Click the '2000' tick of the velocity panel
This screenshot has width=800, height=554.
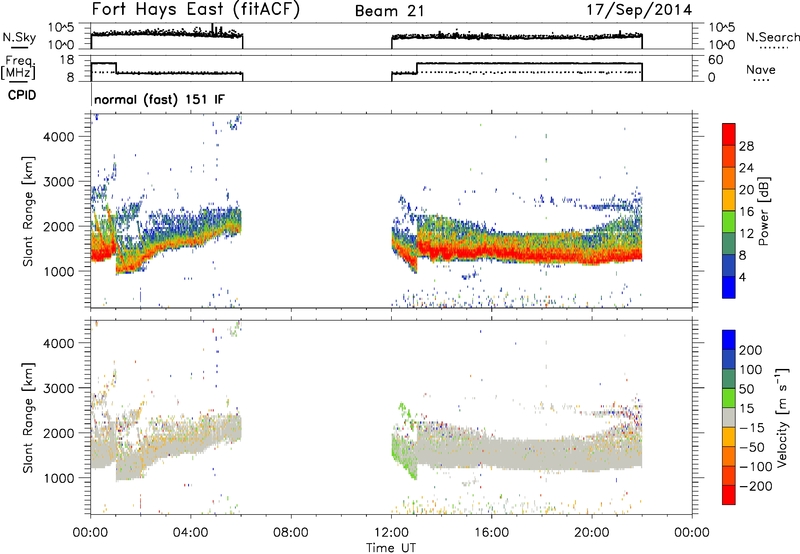[58, 433]
